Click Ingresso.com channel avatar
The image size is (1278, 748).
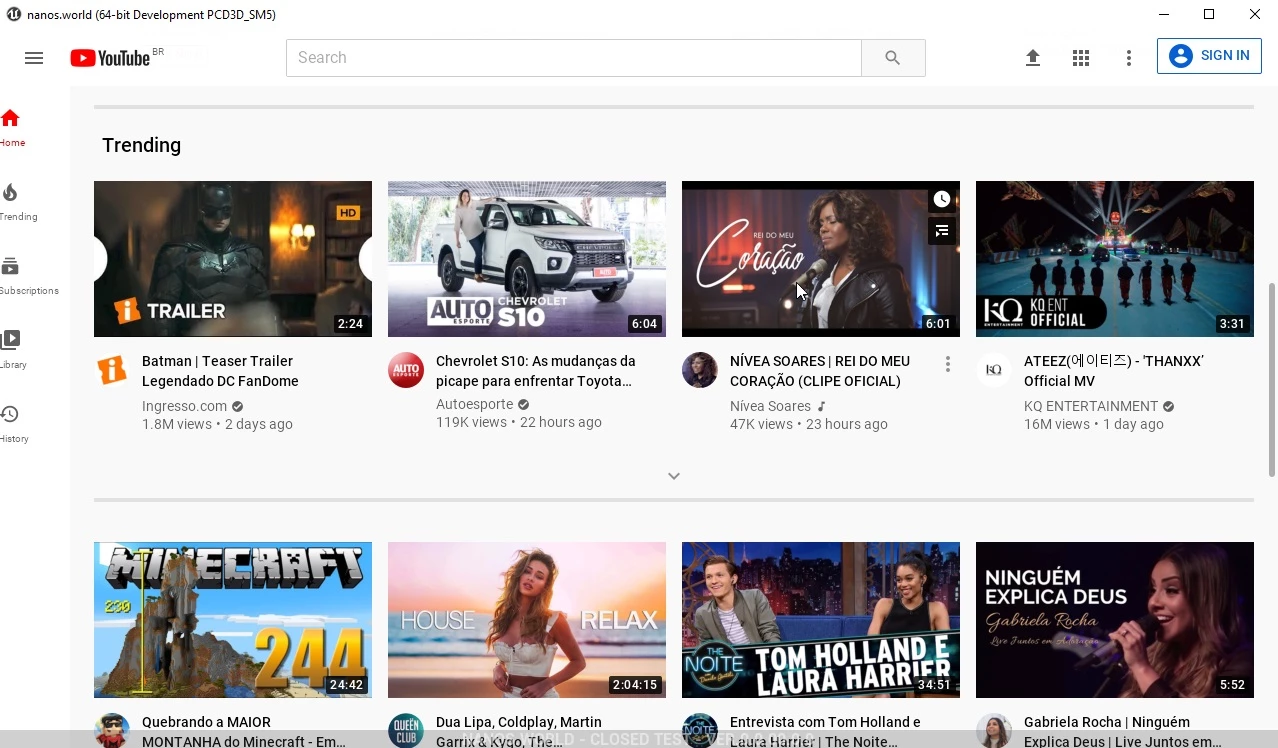click(112, 370)
